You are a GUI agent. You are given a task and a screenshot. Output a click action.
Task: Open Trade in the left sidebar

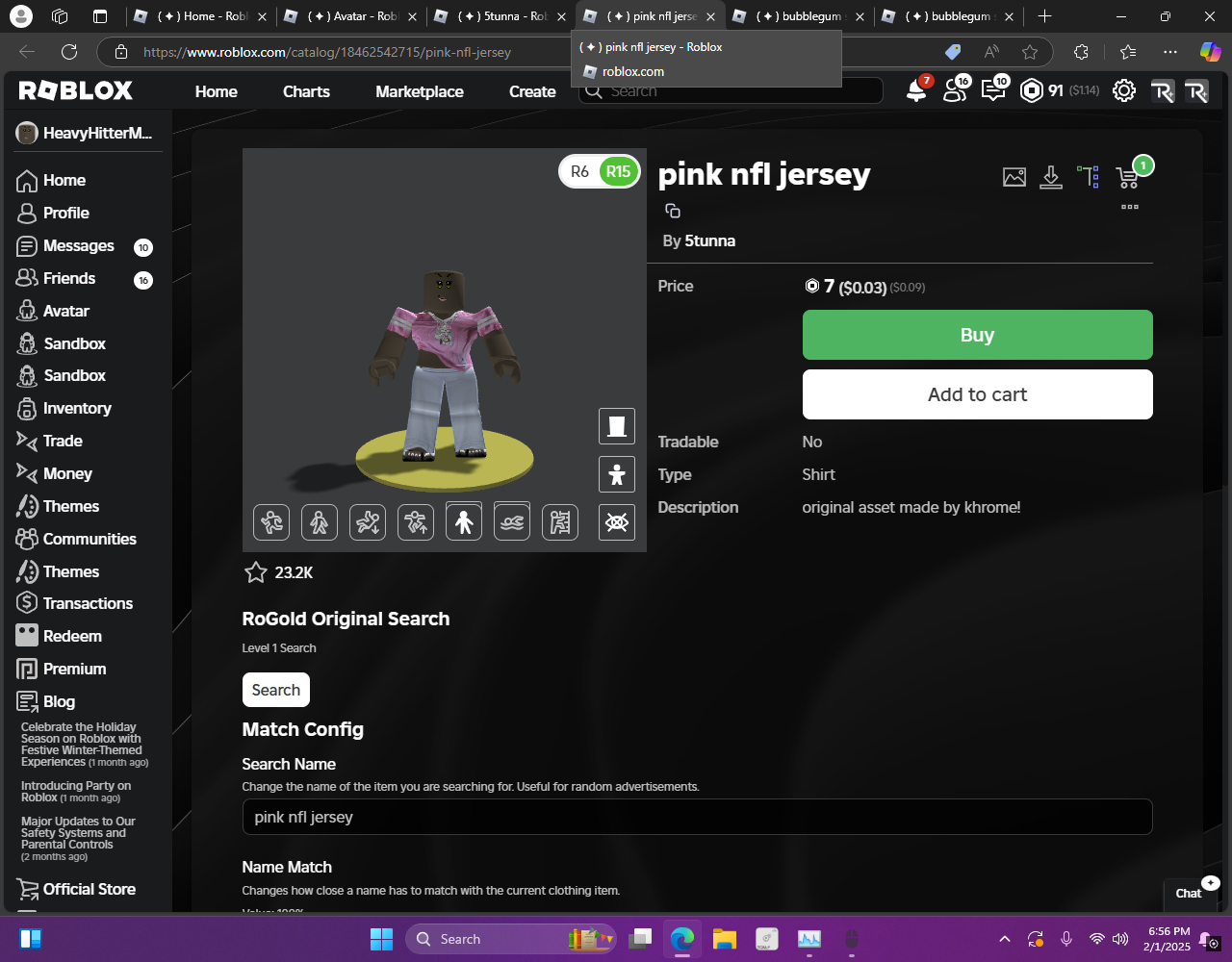click(x=49, y=441)
